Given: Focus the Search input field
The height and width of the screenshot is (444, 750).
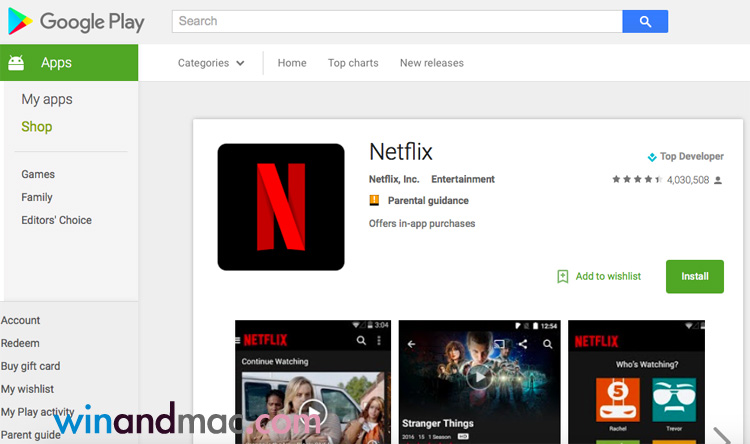Looking at the screenshot, I should pyautogui.click(x=397, y=21).
